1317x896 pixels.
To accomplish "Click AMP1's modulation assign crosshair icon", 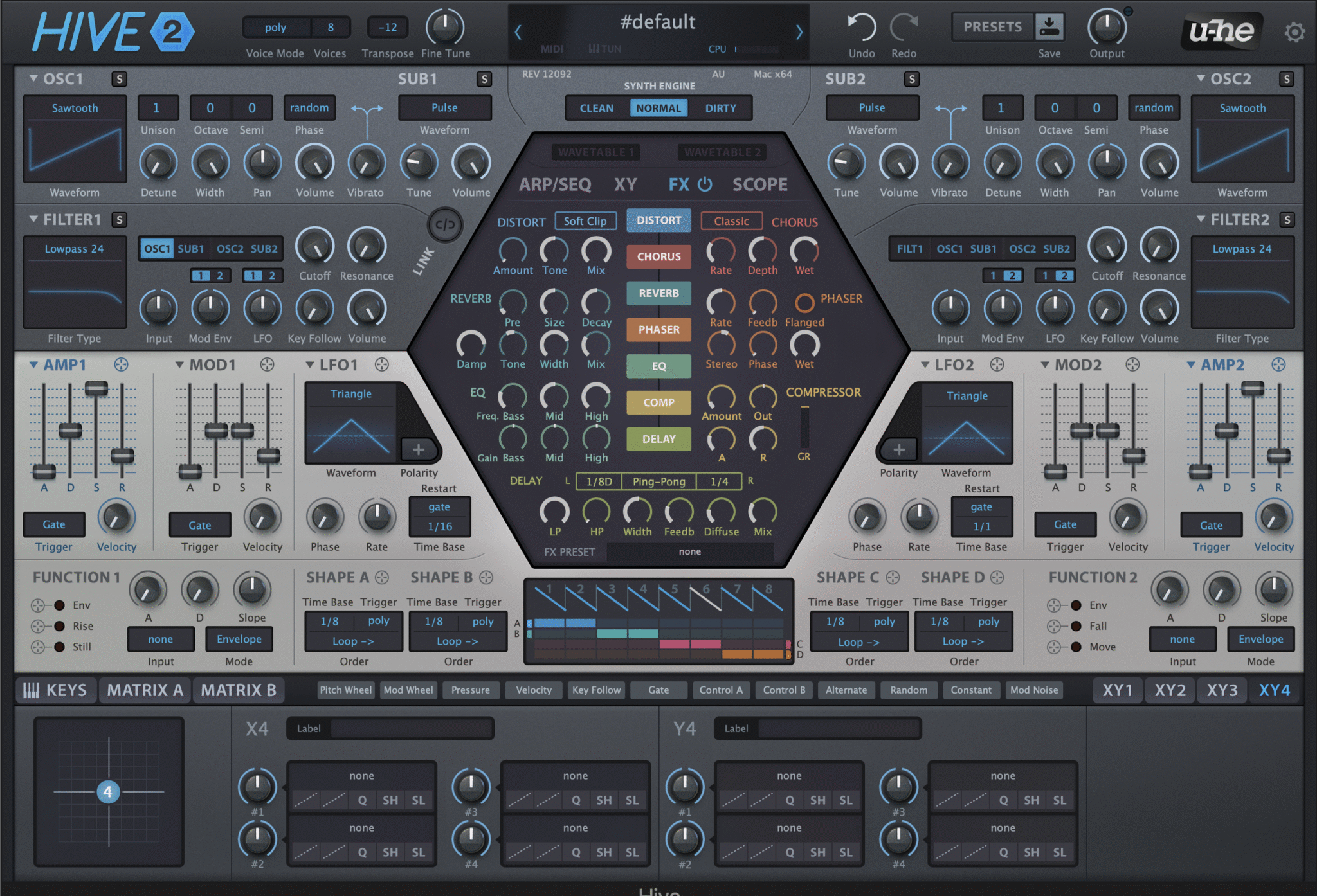I will tap(120, 364).
